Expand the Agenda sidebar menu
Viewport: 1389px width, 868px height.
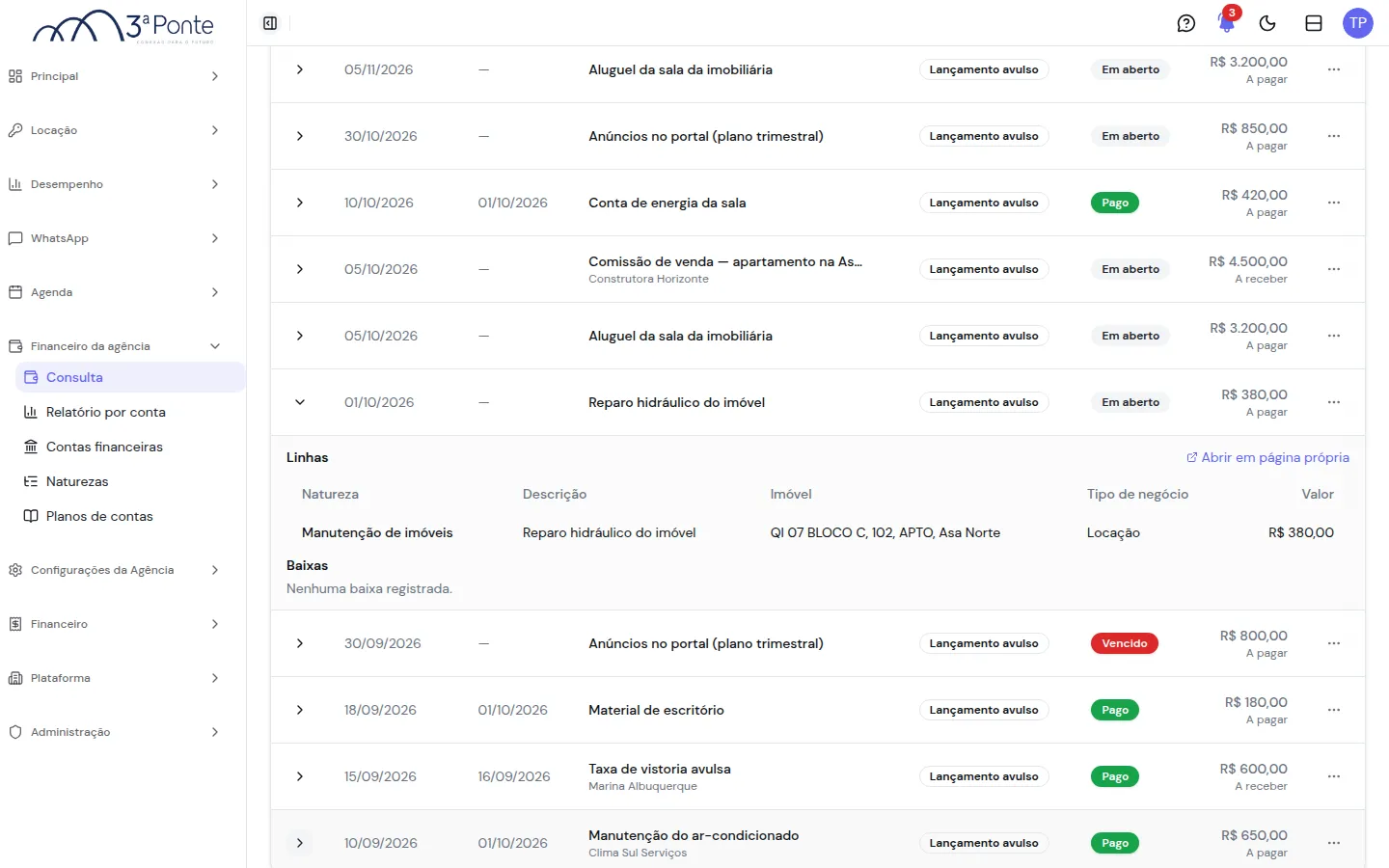(115, 292)
